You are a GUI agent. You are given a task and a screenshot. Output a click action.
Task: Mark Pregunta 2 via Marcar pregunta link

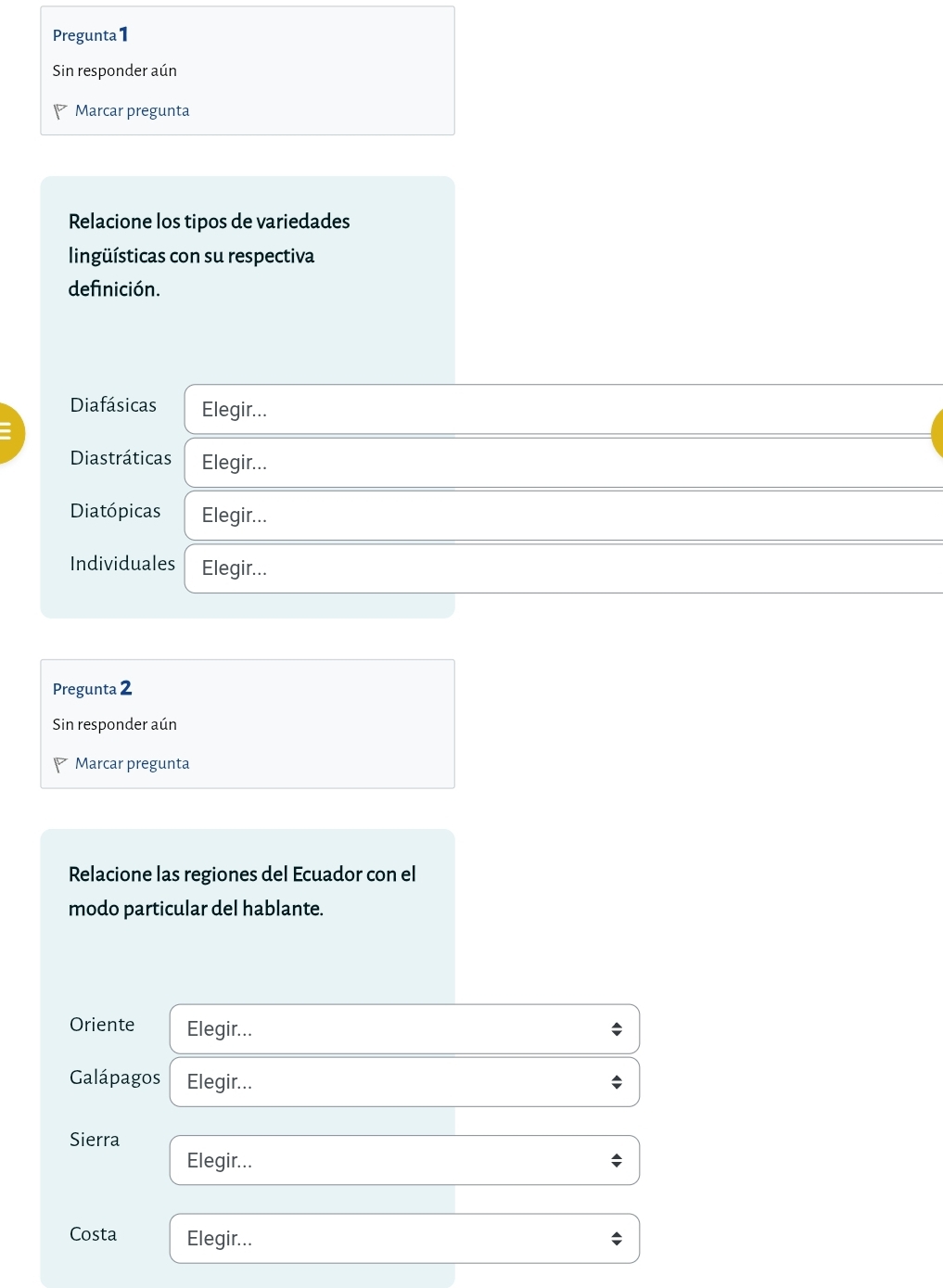[132, 763]
